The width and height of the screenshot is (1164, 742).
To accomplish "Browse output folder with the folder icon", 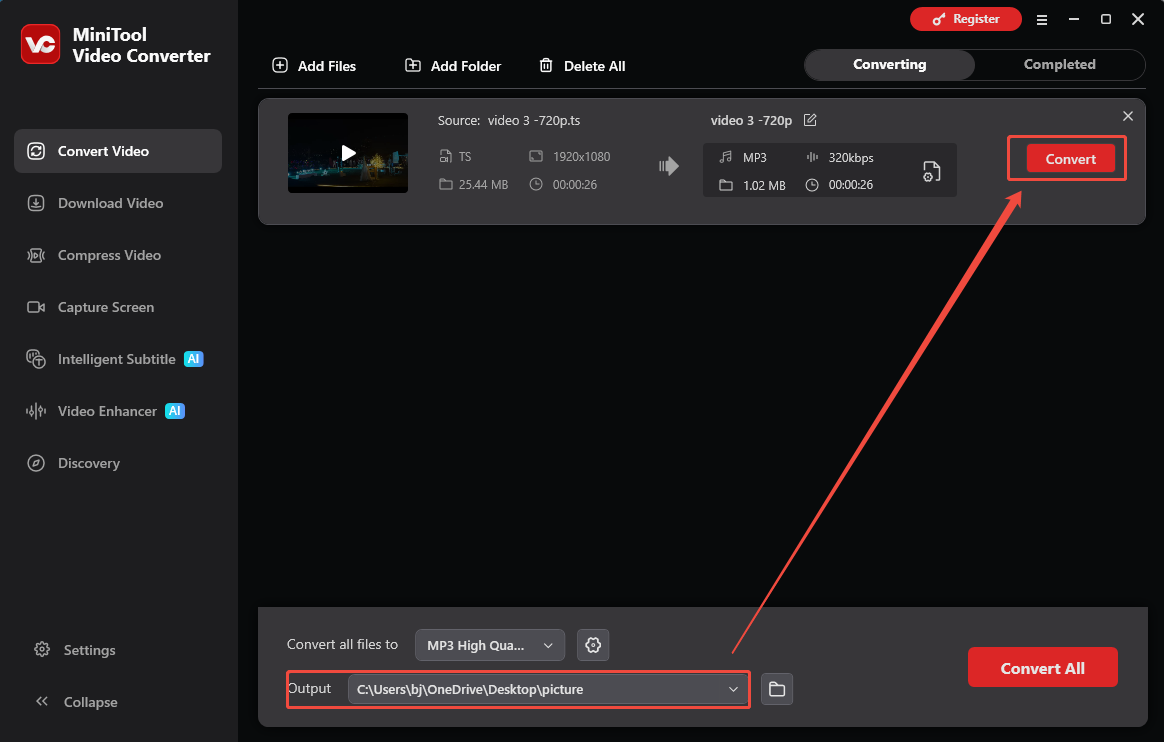I will click(x=777, y=689).
